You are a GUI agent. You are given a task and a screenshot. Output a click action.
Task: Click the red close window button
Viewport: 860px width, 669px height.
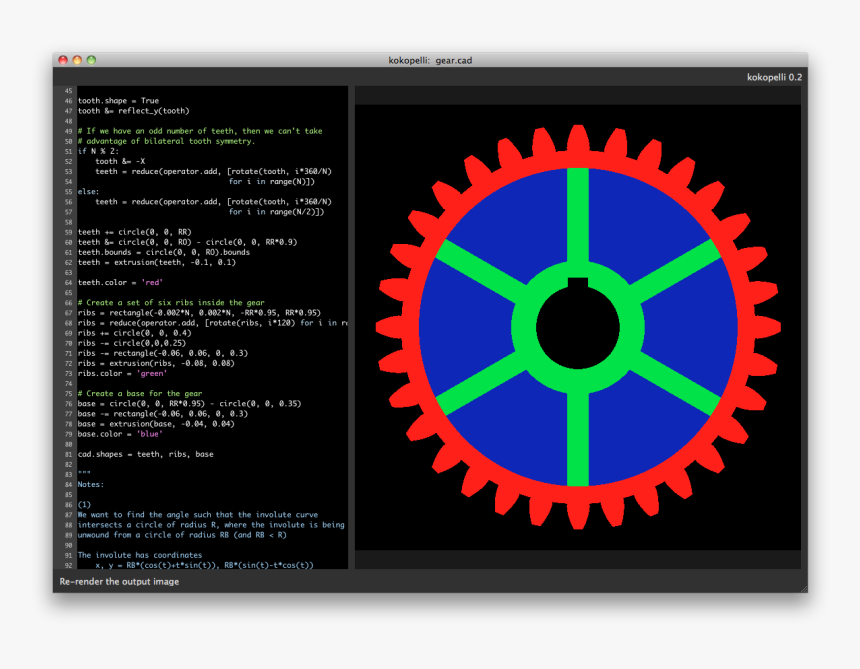[63, 60]
